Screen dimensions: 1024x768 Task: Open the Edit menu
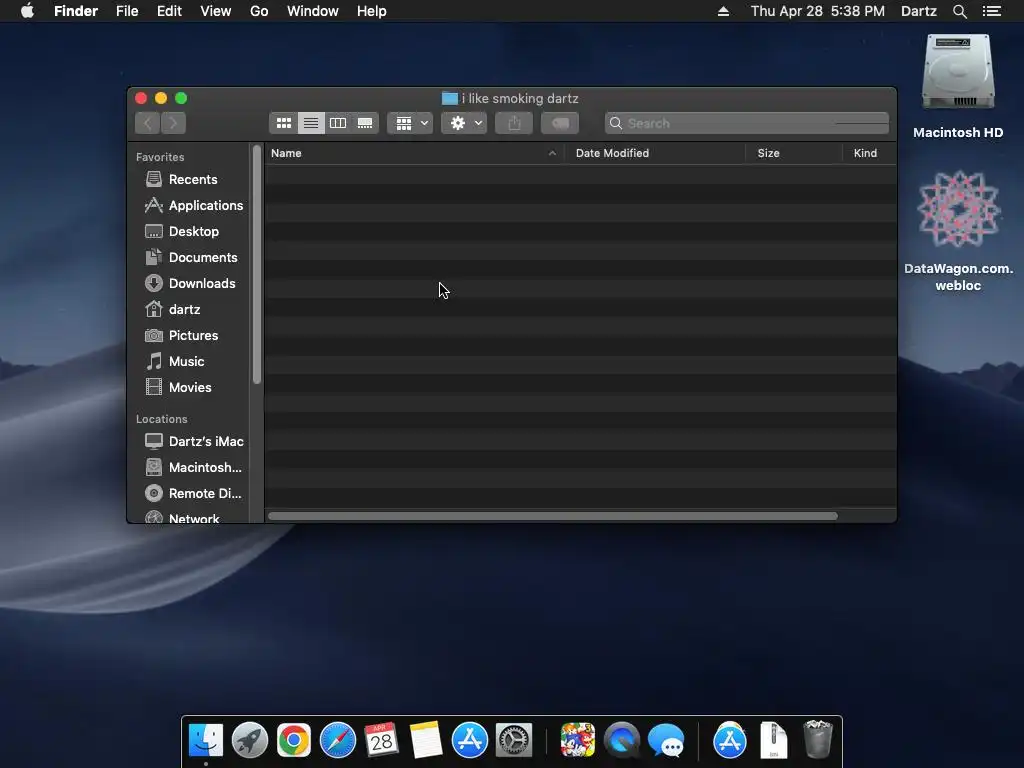(x=169, y=11)
